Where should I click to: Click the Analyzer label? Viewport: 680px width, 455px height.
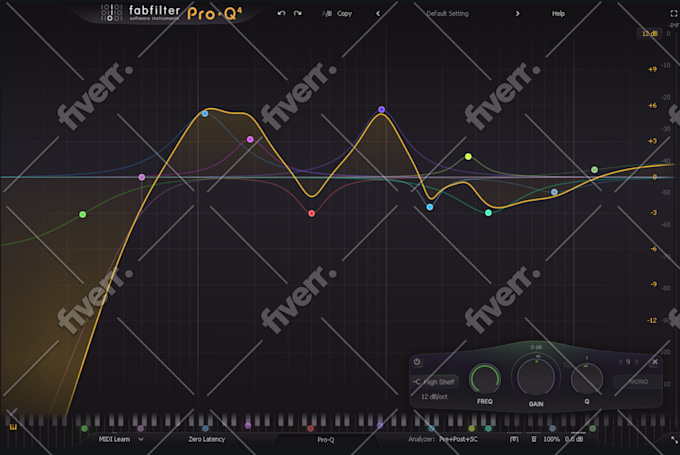point(422,439)
